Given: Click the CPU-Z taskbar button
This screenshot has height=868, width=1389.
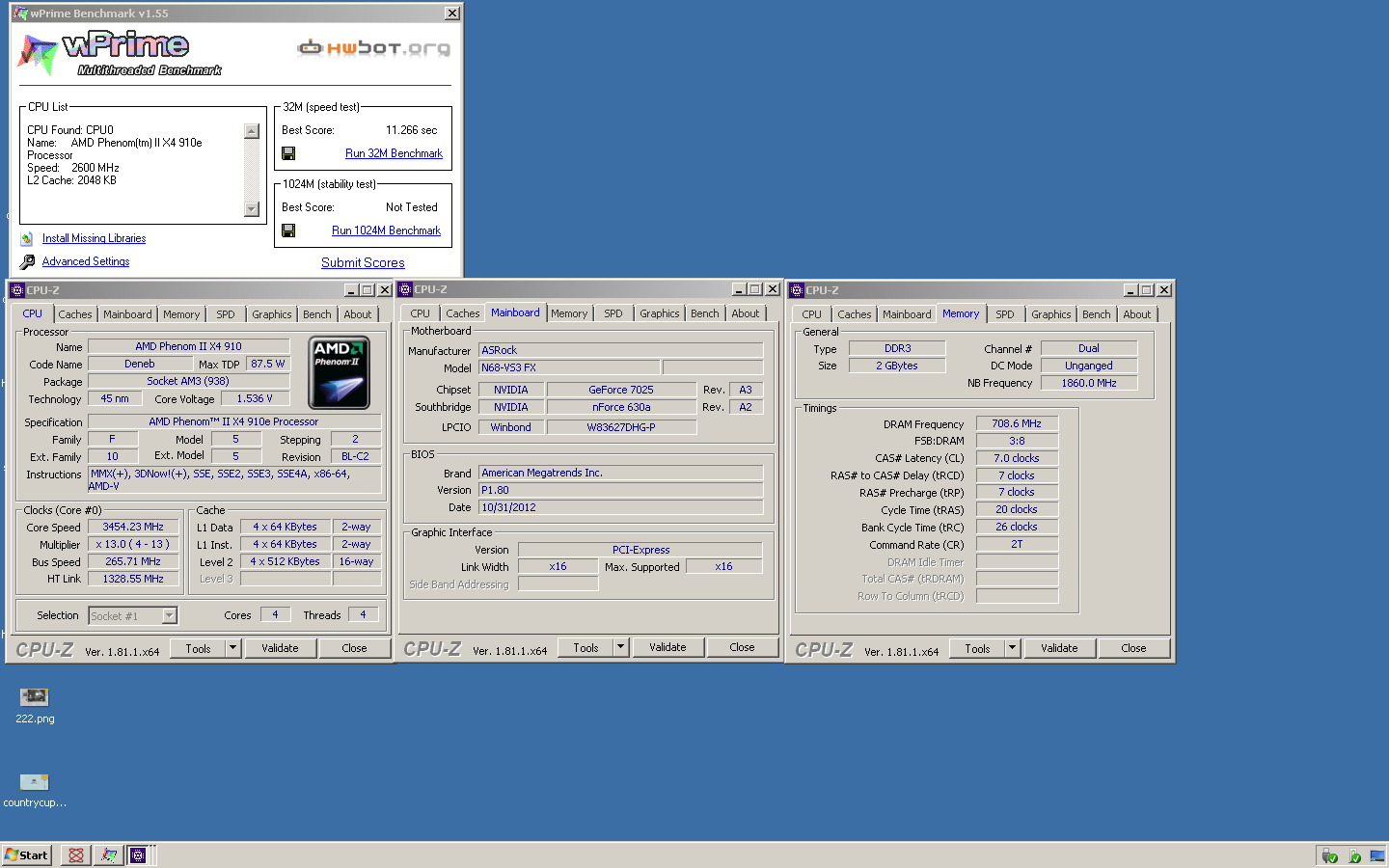Looking at the screenshot, I should pos(138,854).
